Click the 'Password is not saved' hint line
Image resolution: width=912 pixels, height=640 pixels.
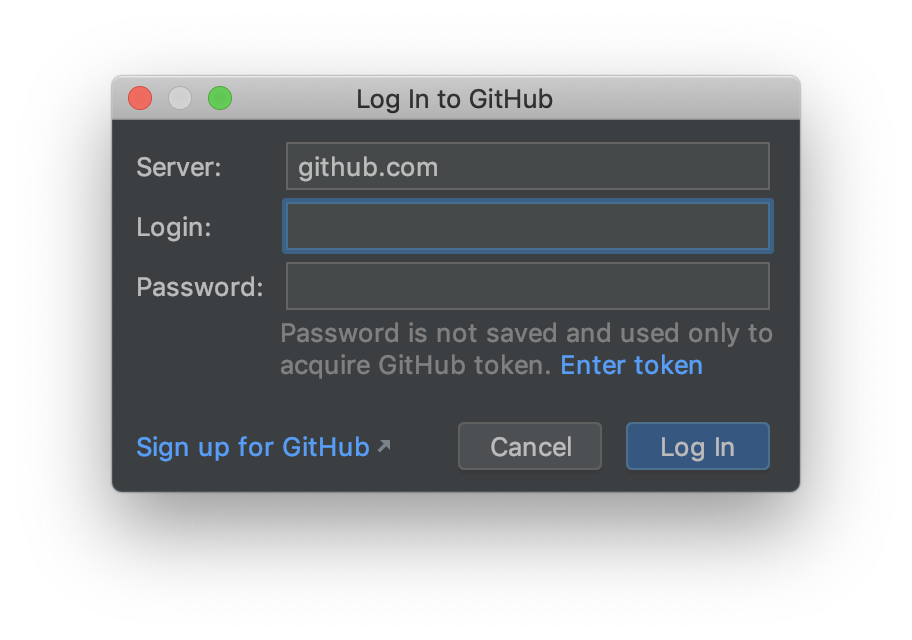point(526,333)
